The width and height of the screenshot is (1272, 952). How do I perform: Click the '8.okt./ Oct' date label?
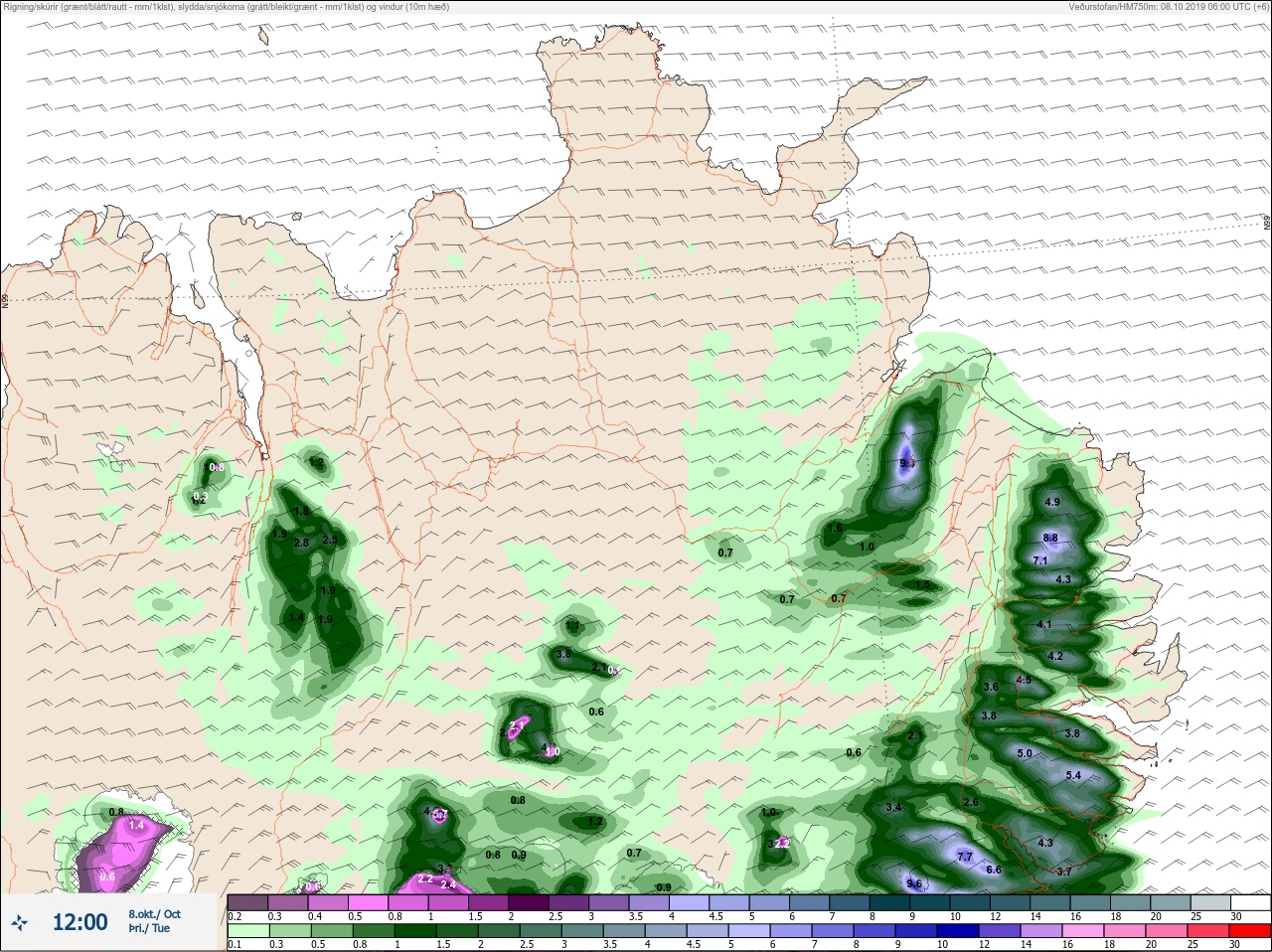(x=154, y=913)
